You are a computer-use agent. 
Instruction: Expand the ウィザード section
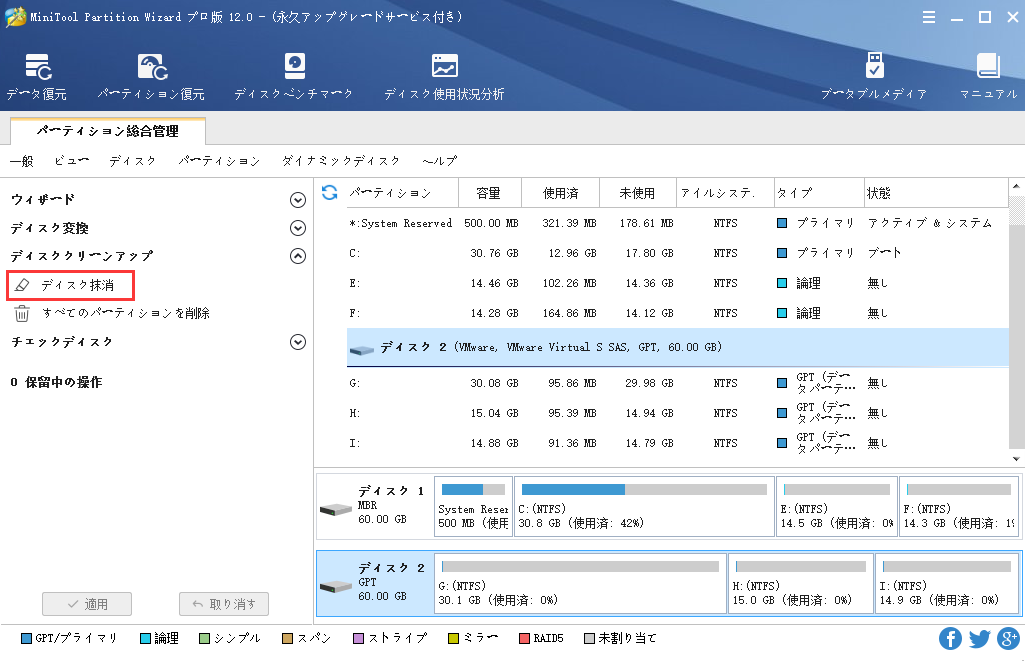(298, 200)
